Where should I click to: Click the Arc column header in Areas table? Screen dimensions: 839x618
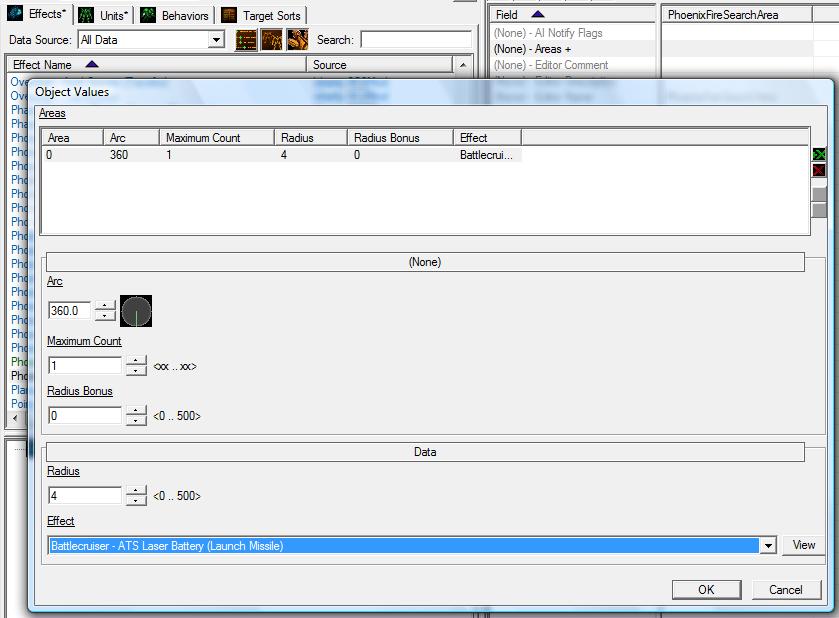click(x=132, y=138)
